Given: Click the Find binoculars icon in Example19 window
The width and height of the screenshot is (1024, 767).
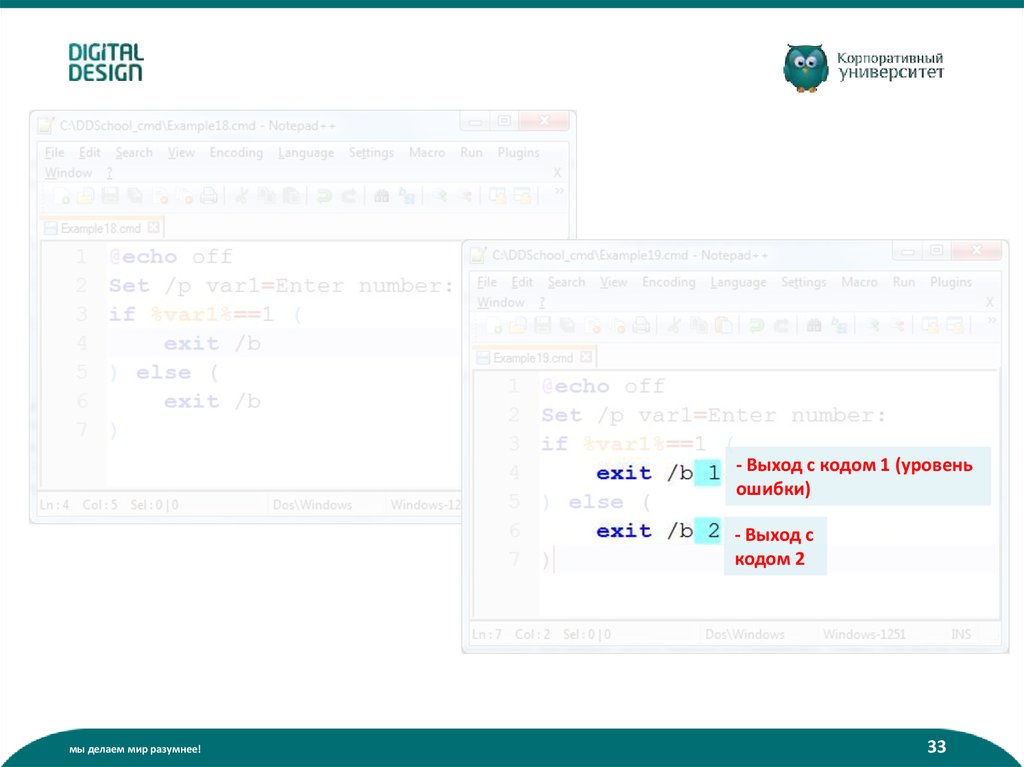Looking at the screenshot, I should click(814, 325).
